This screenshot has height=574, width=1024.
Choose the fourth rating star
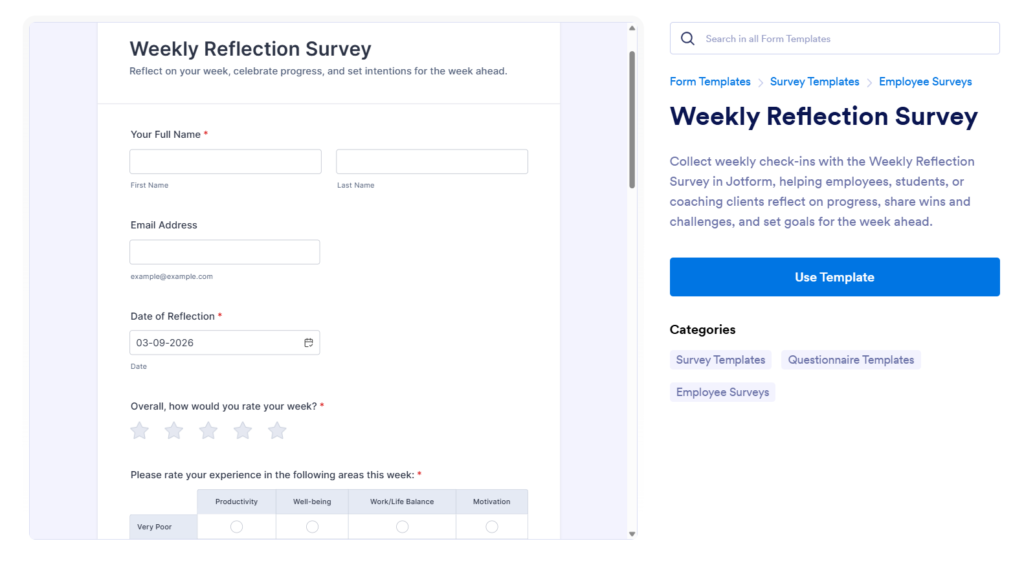point(243,431)
